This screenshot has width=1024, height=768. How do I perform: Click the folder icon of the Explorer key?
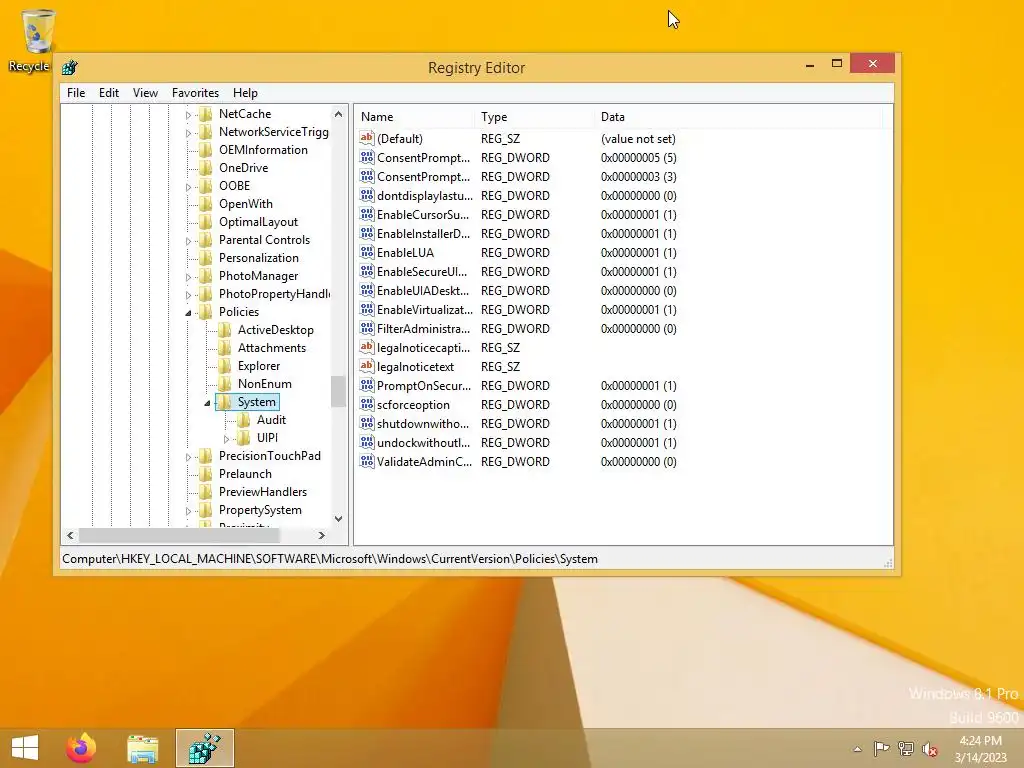point(225,366)
